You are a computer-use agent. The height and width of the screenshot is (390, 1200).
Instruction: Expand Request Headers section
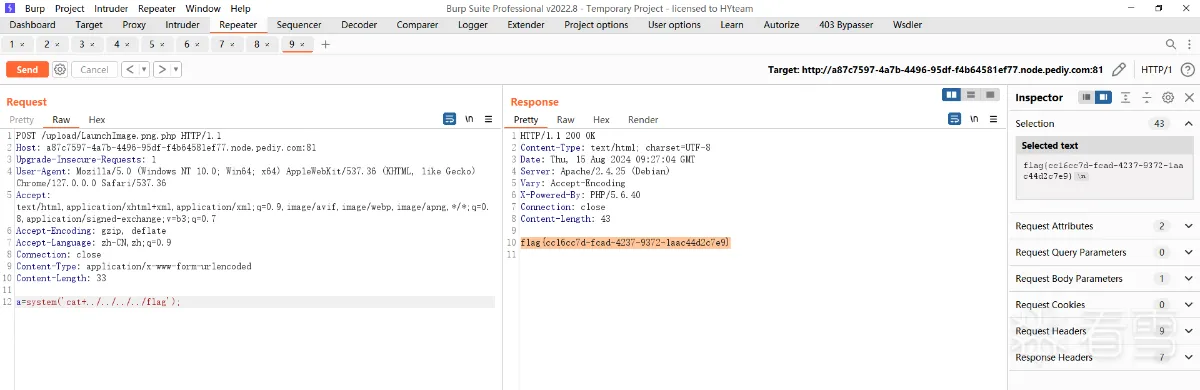1188,330
